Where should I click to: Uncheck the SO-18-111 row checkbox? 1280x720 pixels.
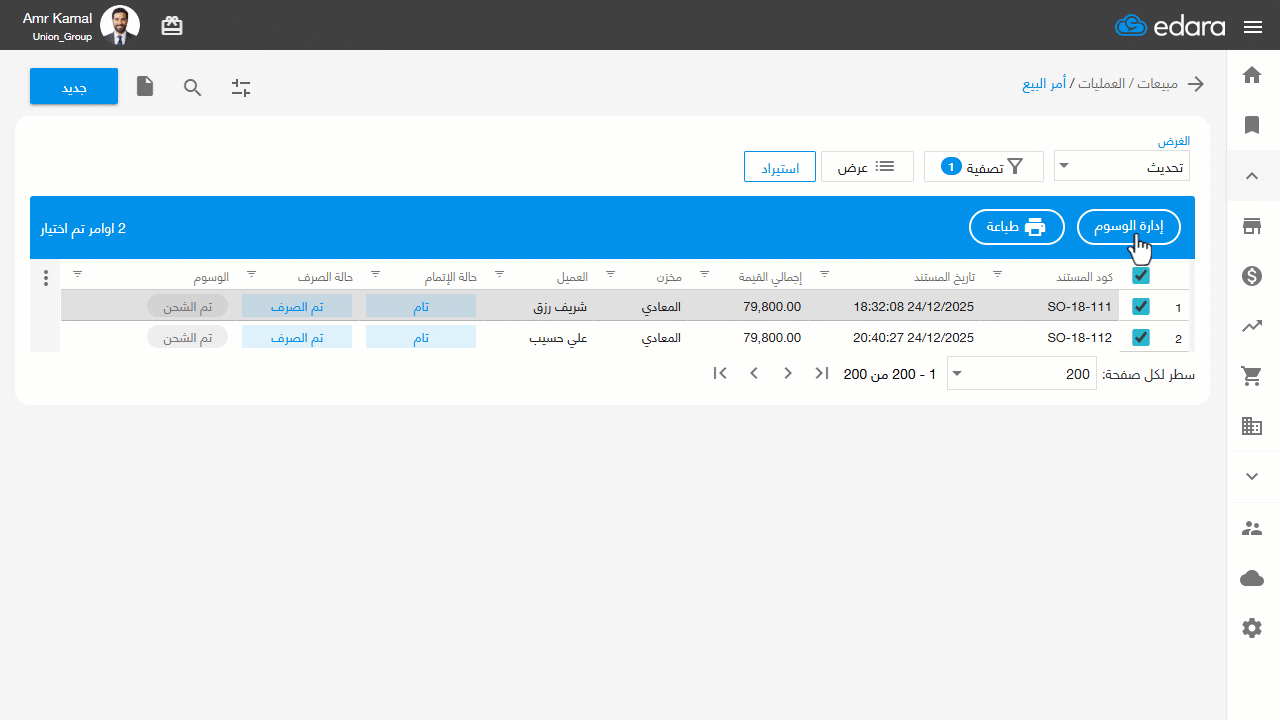pyautogui.click(x=1141, y=307)
